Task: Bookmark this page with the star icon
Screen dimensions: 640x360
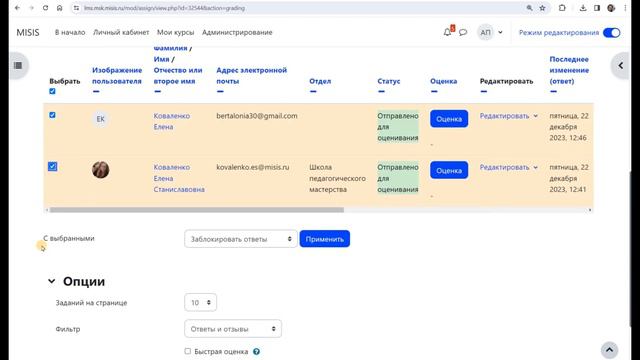Action: (x=542, y=8)
